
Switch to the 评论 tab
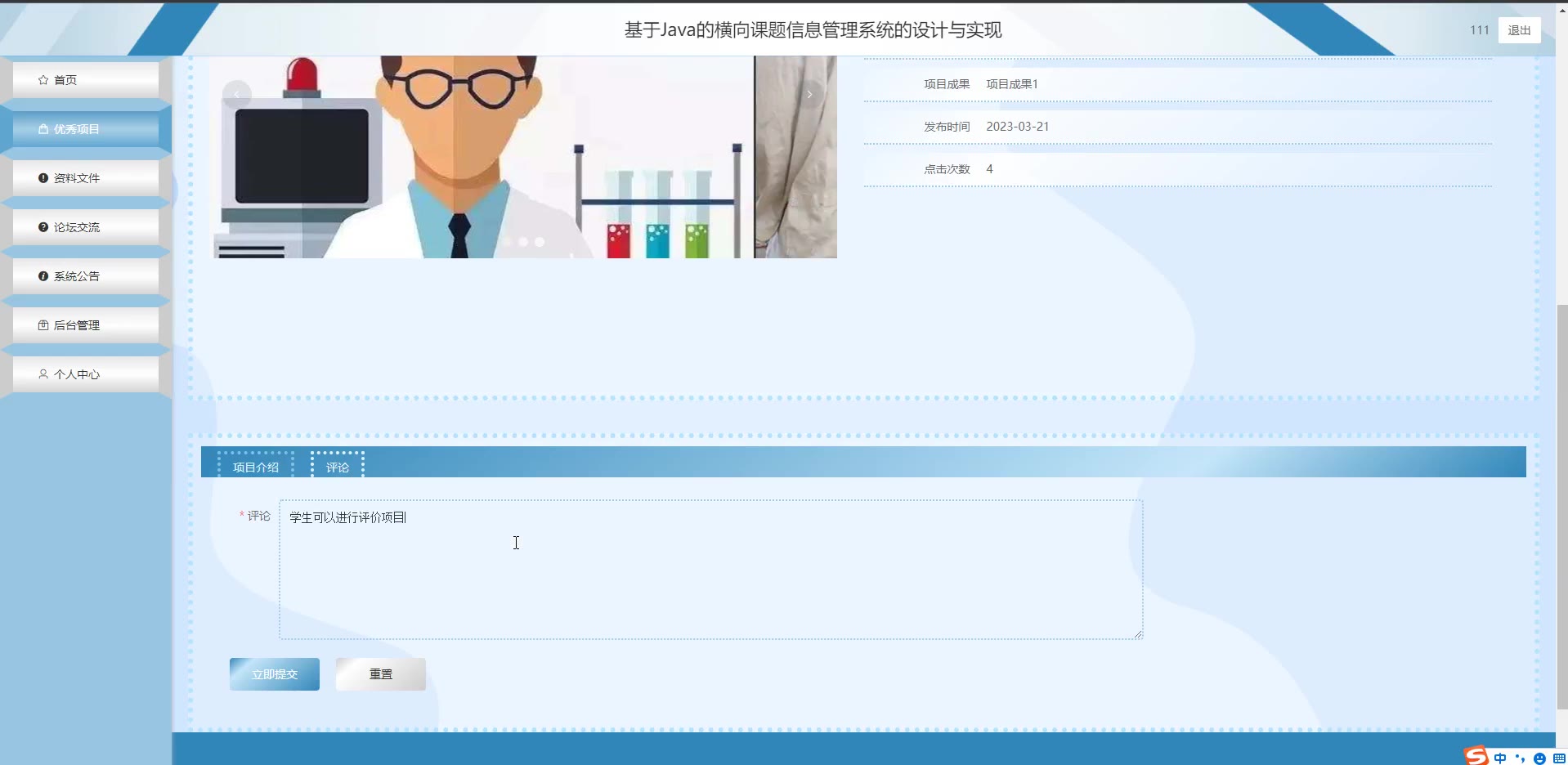pos(338,467)
